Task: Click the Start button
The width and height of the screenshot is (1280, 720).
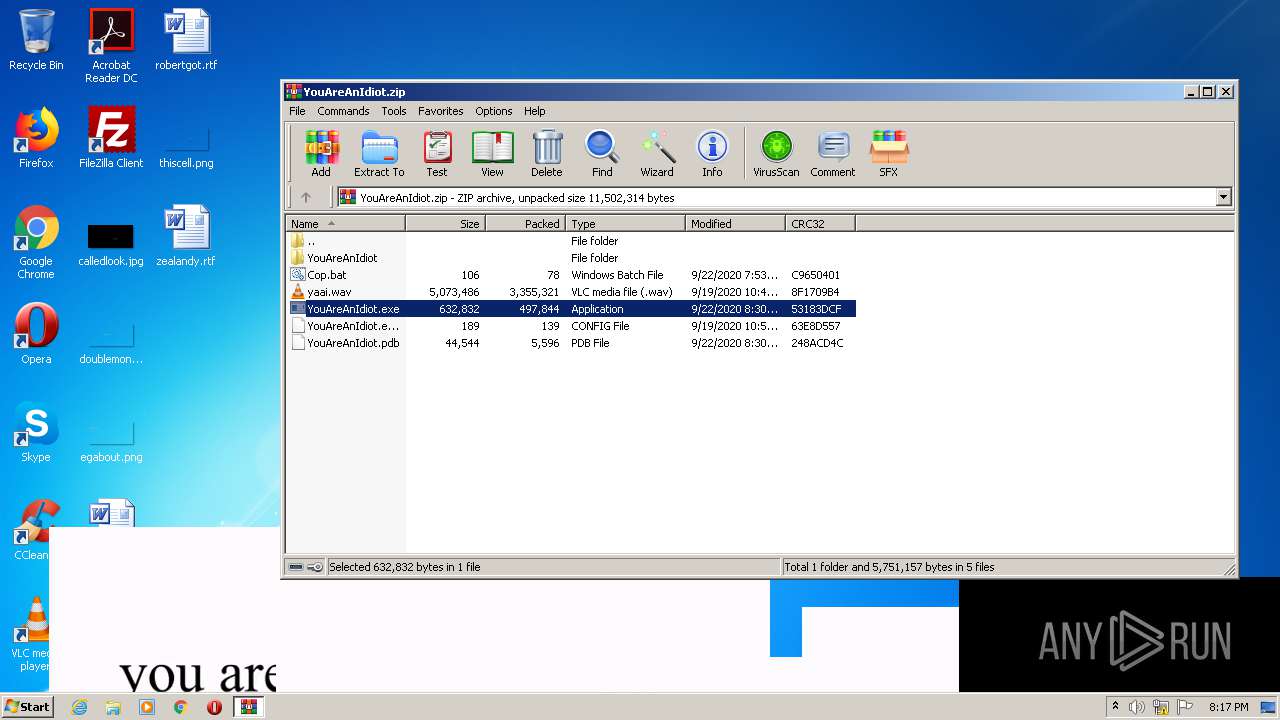Action: coord(27,706)
